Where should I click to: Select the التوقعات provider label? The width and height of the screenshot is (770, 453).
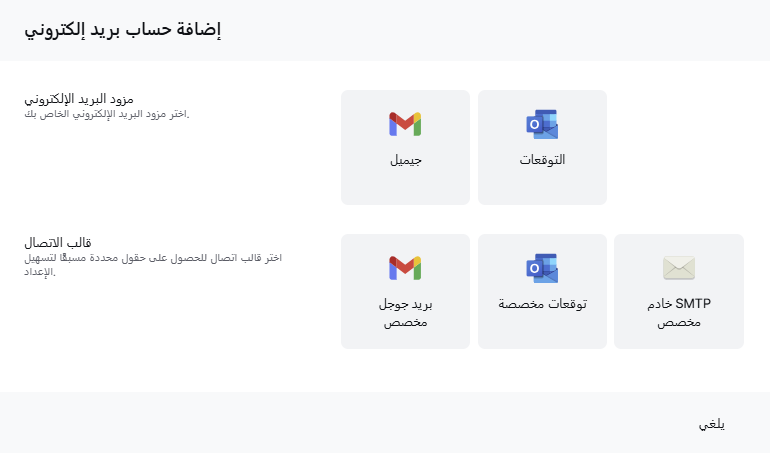point(542,160)
